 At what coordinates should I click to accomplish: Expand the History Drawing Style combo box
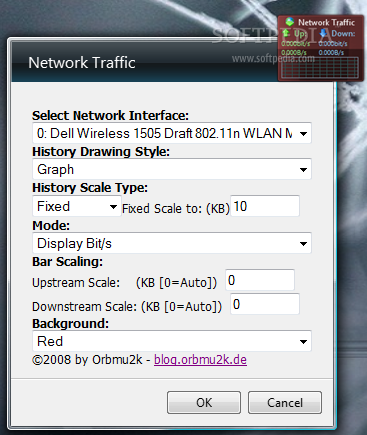(172, 169)
